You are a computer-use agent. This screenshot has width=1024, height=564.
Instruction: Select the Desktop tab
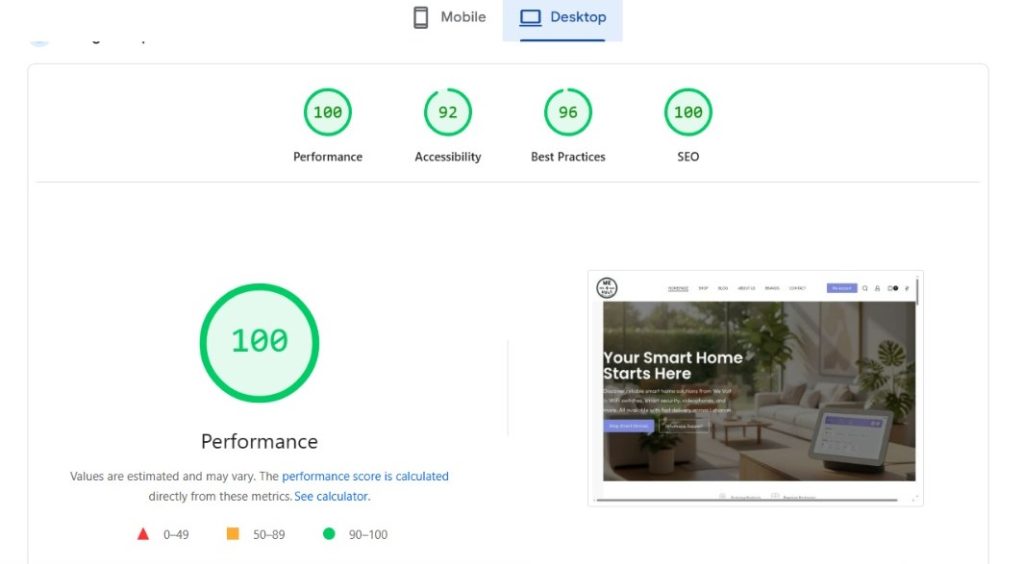562,18
